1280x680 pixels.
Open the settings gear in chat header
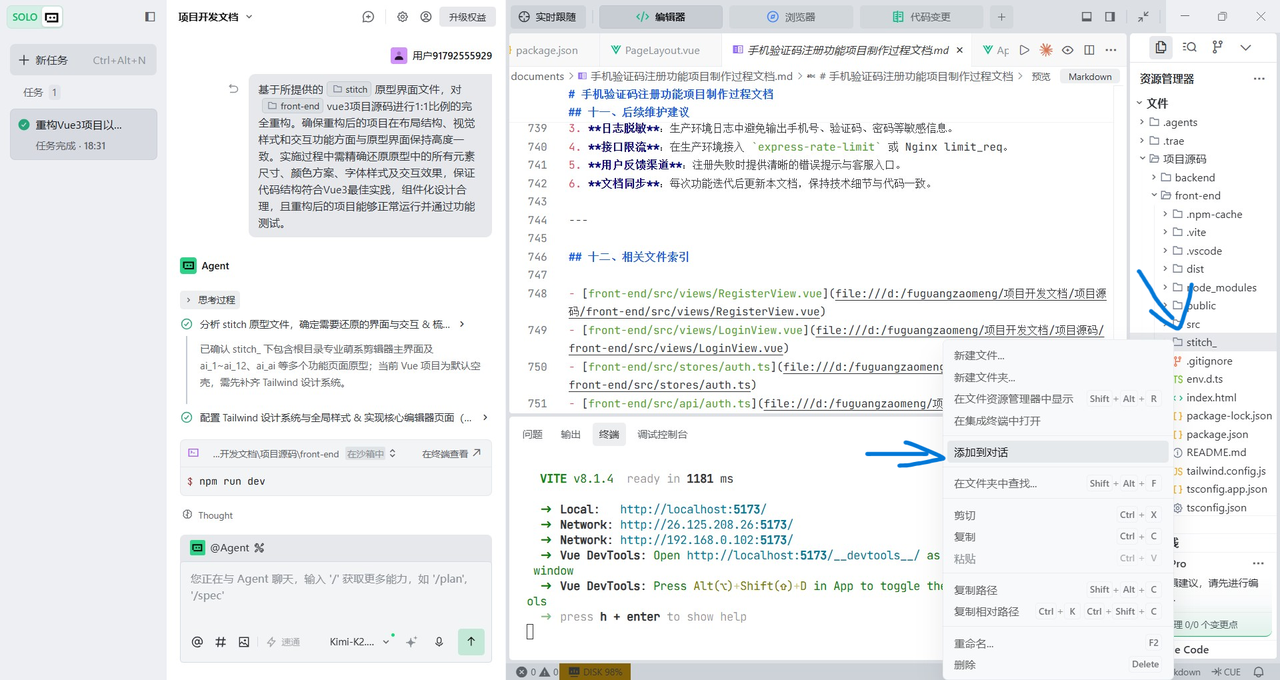click(403, 17)
